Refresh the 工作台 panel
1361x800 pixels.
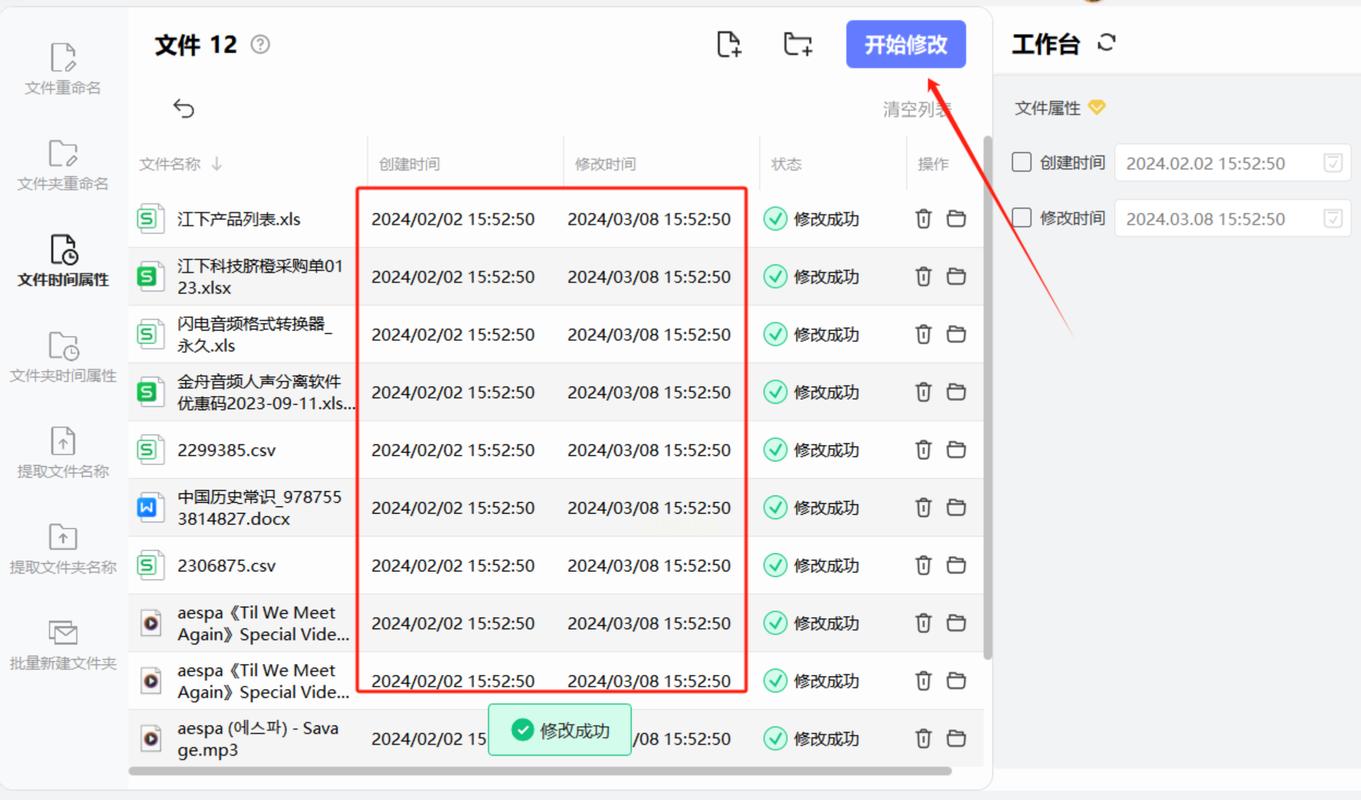[x=1107, y=43]
